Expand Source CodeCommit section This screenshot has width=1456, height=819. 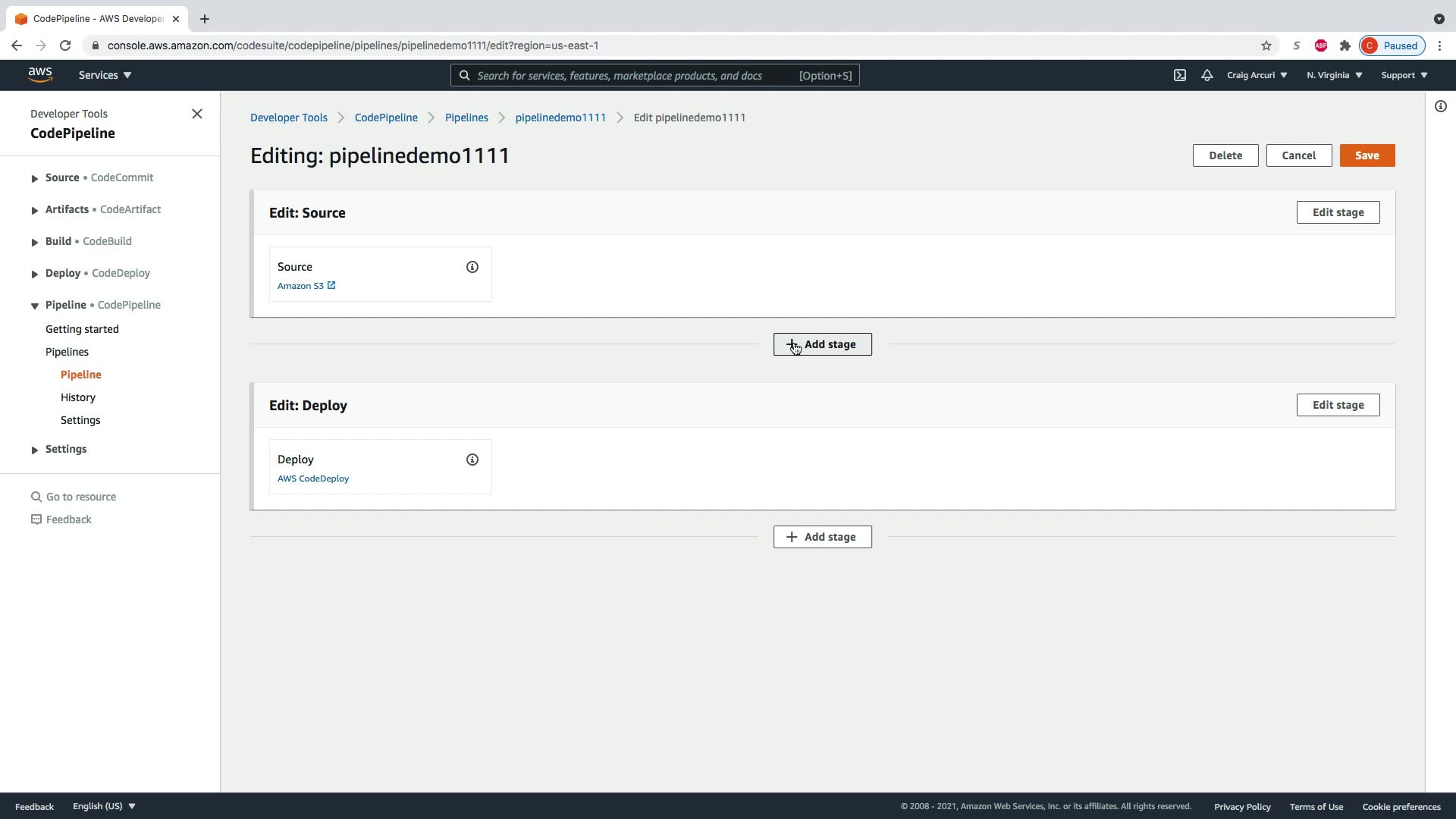(x=35, y=178)
